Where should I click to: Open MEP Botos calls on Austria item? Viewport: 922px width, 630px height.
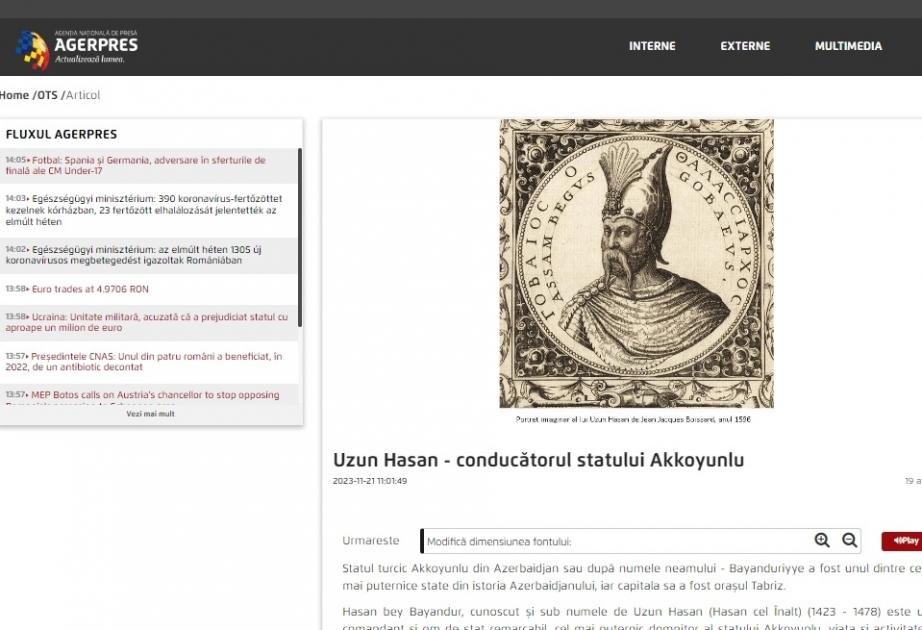pos(143,395)
